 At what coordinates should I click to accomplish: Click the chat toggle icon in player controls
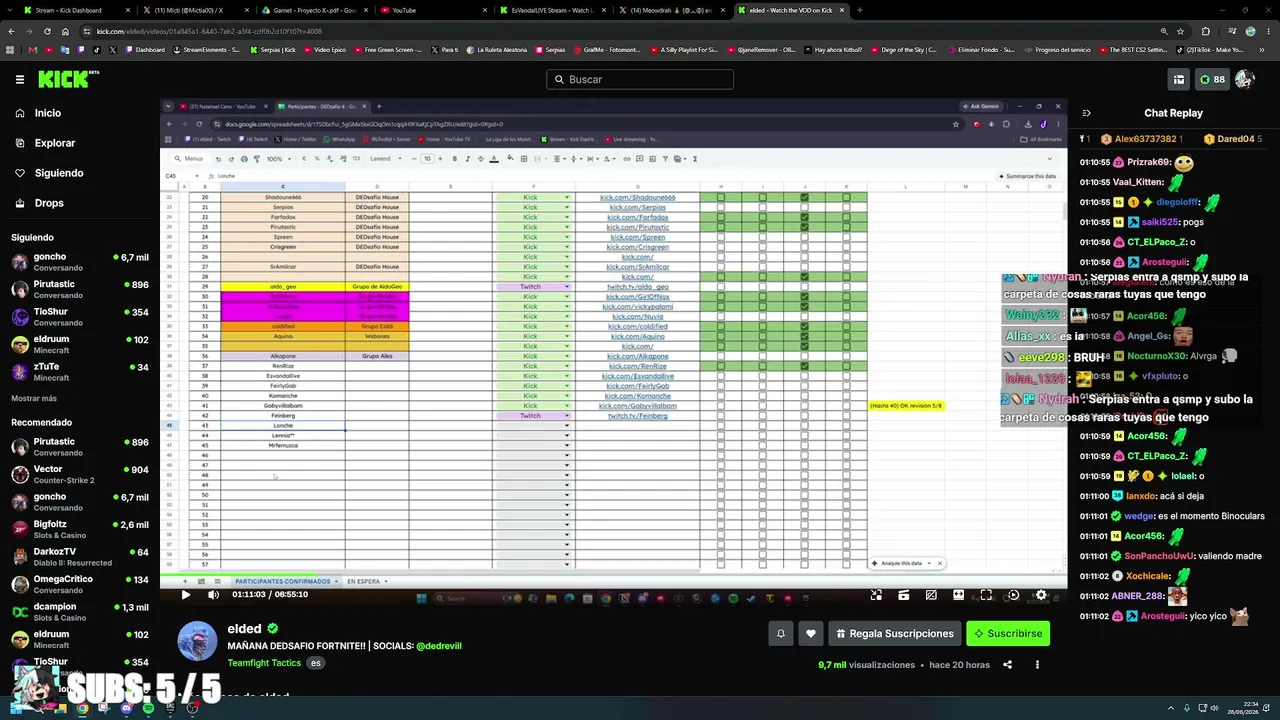pos(931,595)
